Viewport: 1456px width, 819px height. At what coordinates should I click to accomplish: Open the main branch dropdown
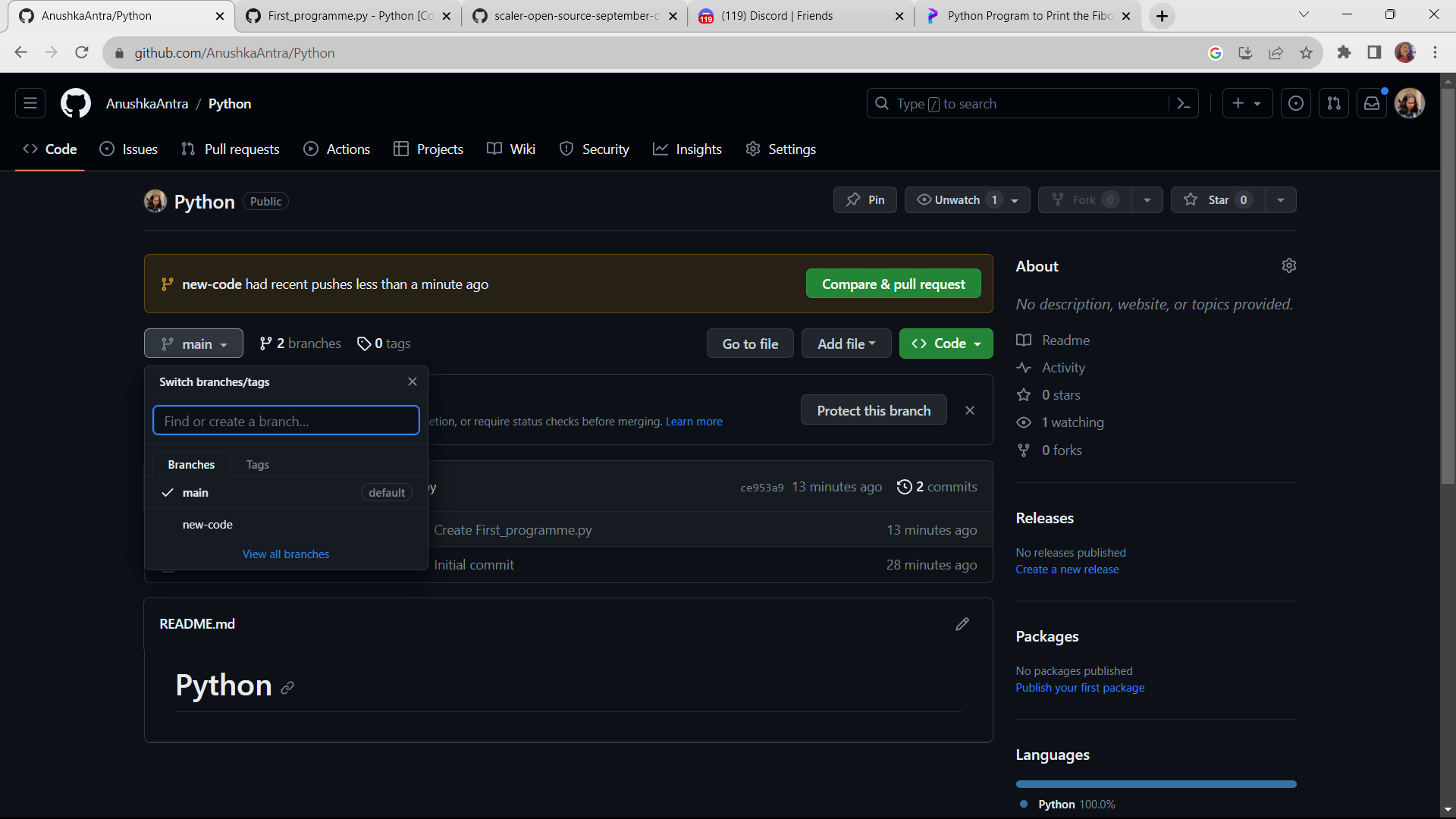(193, 343)
